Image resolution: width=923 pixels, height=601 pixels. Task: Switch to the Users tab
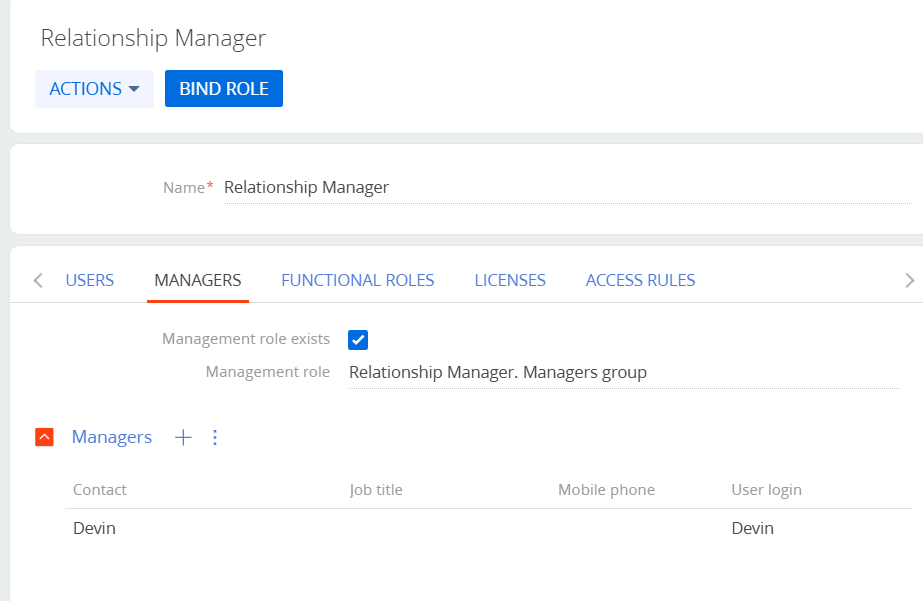point(89,280)
